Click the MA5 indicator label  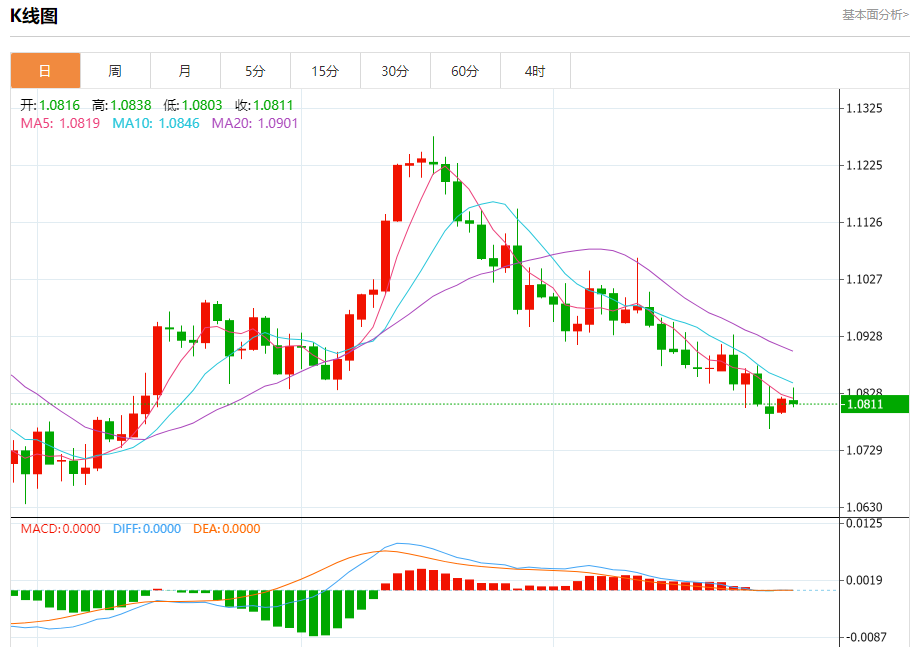pyautogui.click(x=60, y=123)
